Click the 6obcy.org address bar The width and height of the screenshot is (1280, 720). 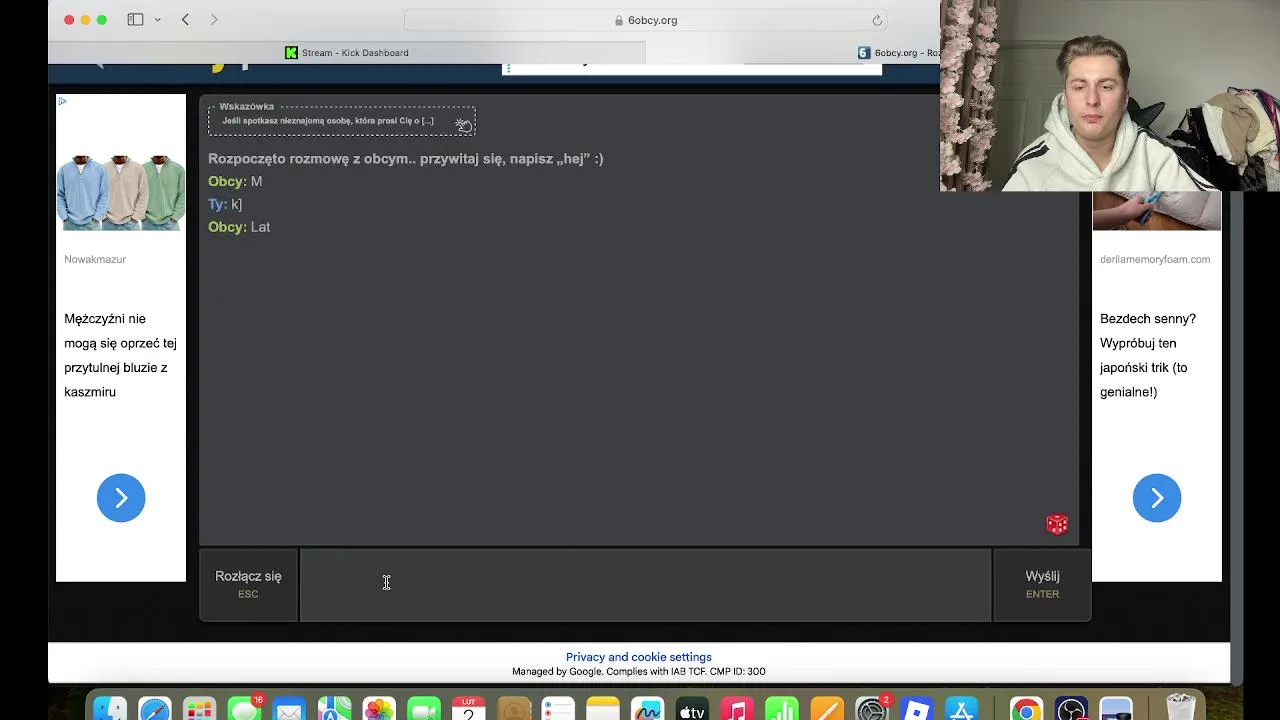pyautogui.click(x=646, y=20)
